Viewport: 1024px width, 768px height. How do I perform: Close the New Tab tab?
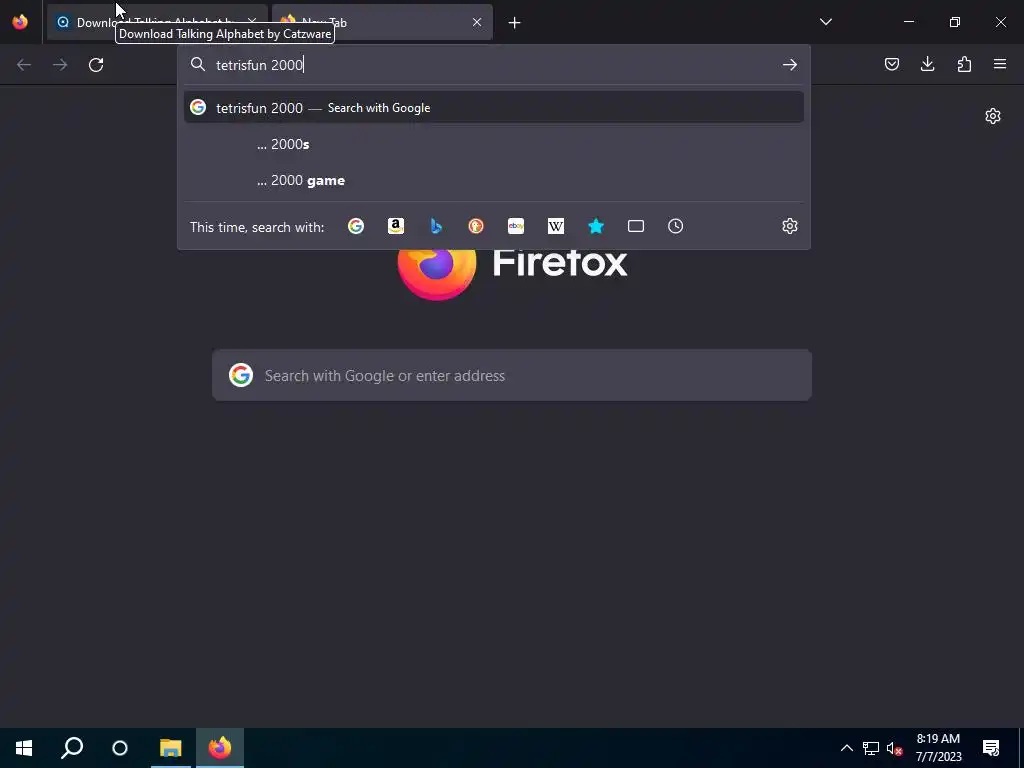pos(477,22)
